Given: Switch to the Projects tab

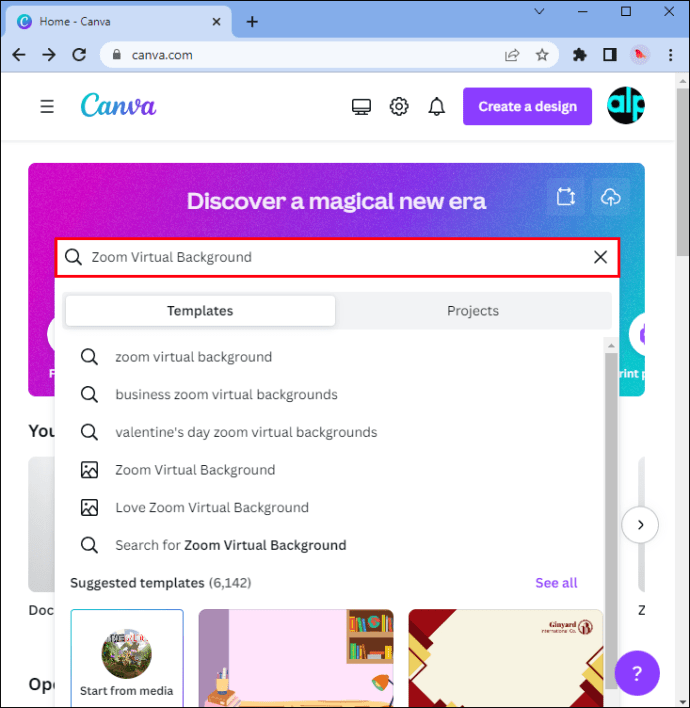Looking at the screenshot, I should (x=473, y=311).
